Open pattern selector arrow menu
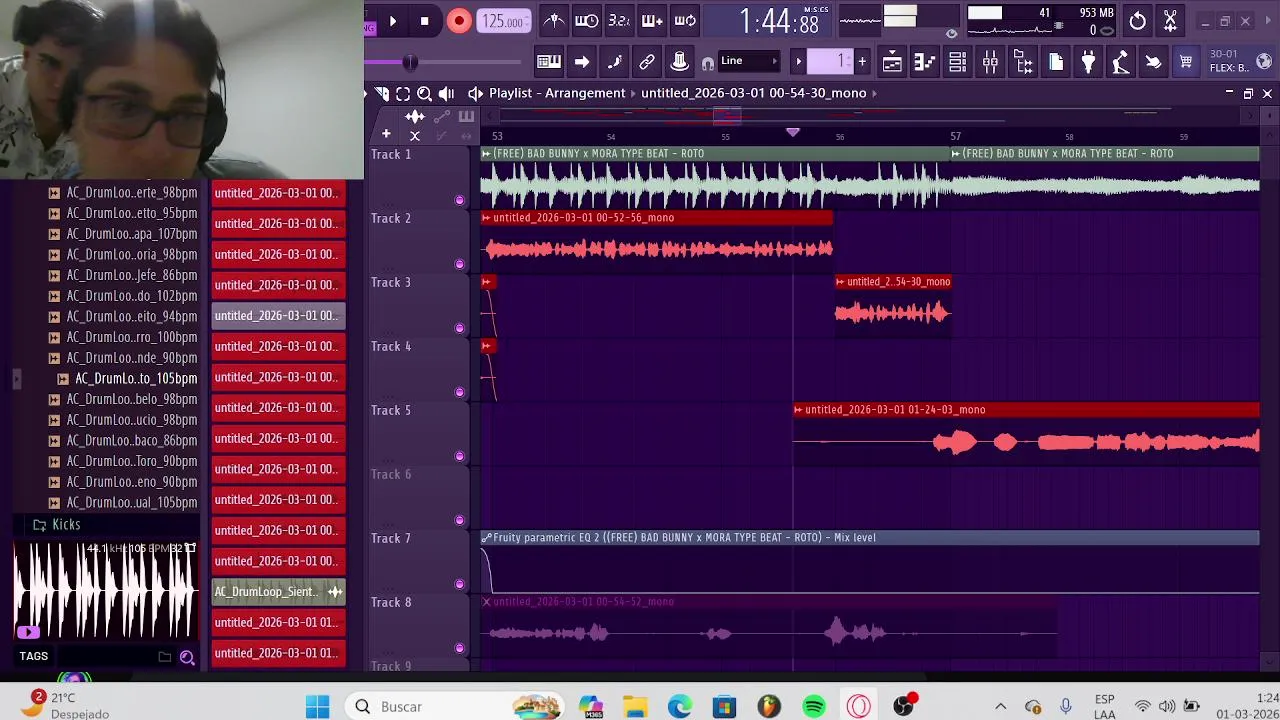Screen dimensions: 1280x720 (x=798, y=62)
